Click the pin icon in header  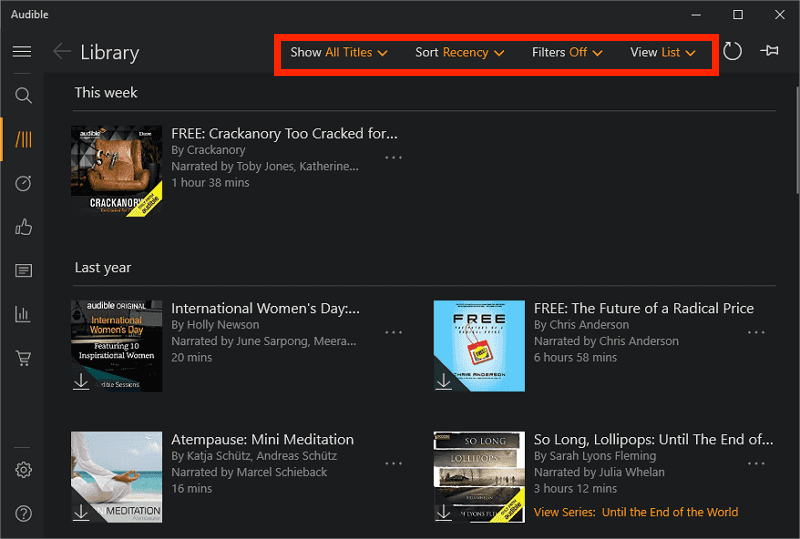point(769,51)
